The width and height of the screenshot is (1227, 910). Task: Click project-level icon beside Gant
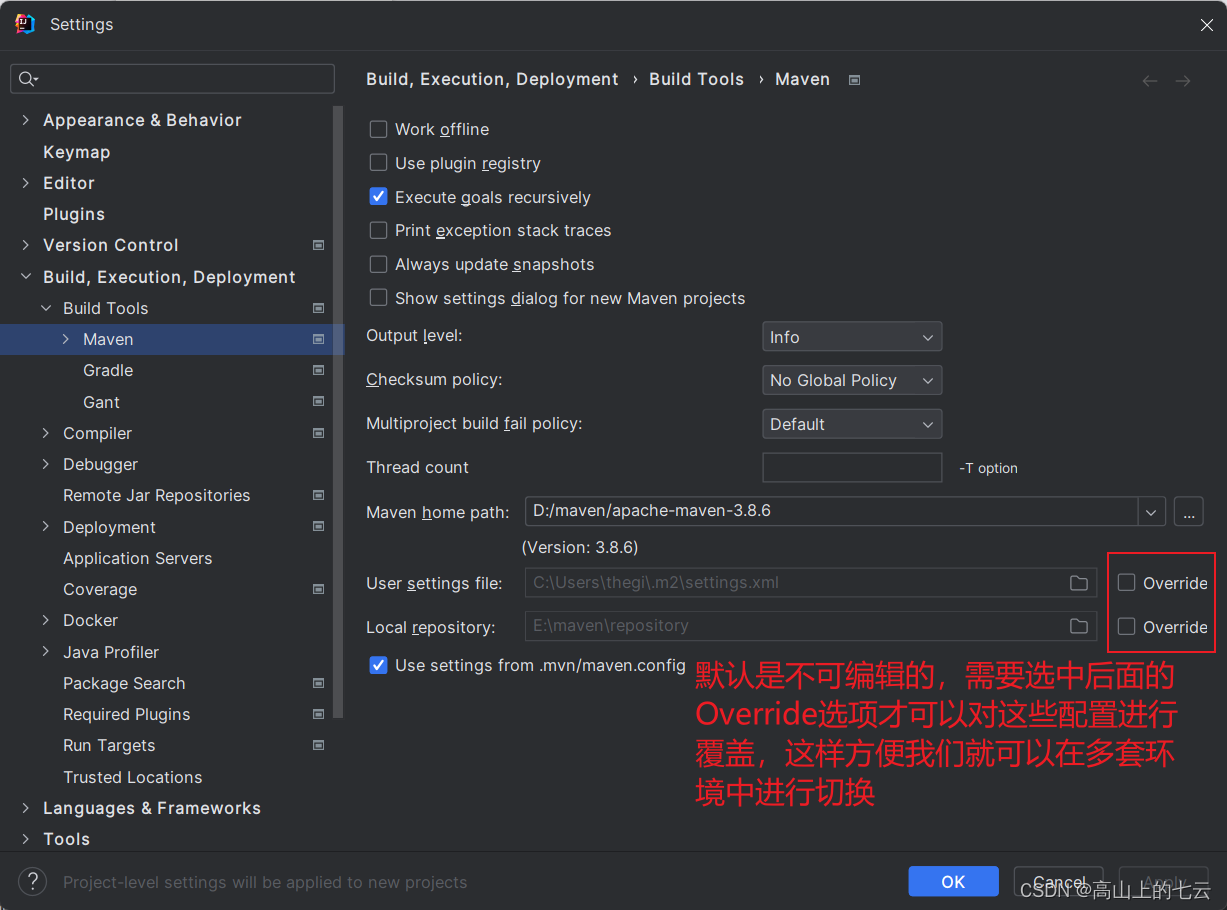click(x=318, y=402)
